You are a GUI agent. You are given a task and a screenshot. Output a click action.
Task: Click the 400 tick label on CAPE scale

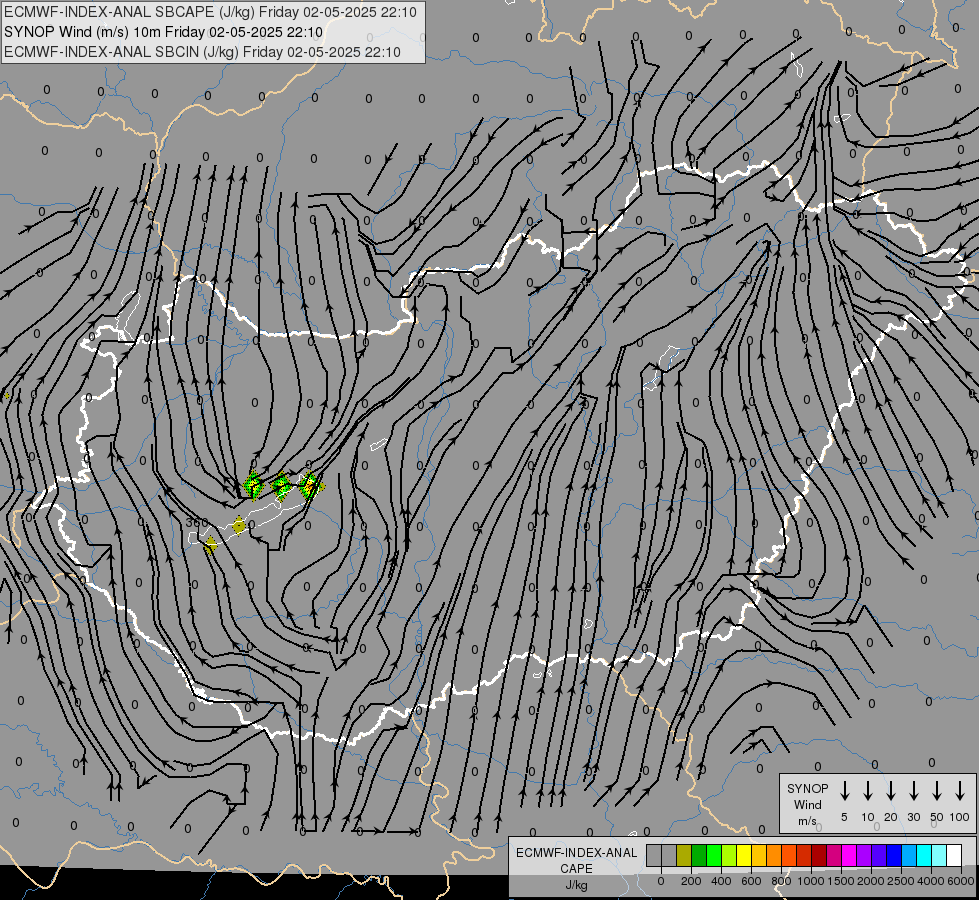(721, 881)
